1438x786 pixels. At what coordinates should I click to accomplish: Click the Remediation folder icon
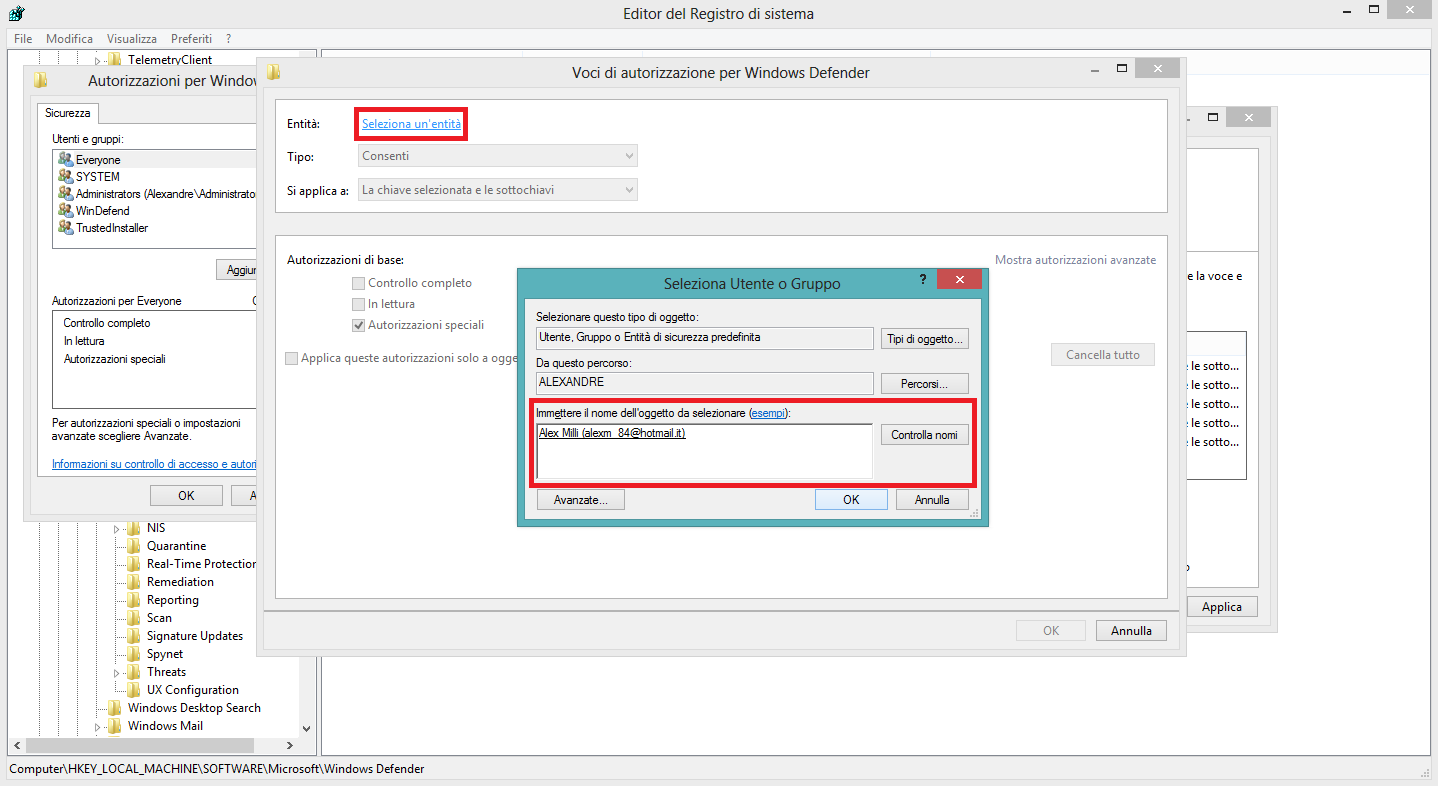pyautogui.click(x=134, y=582)
